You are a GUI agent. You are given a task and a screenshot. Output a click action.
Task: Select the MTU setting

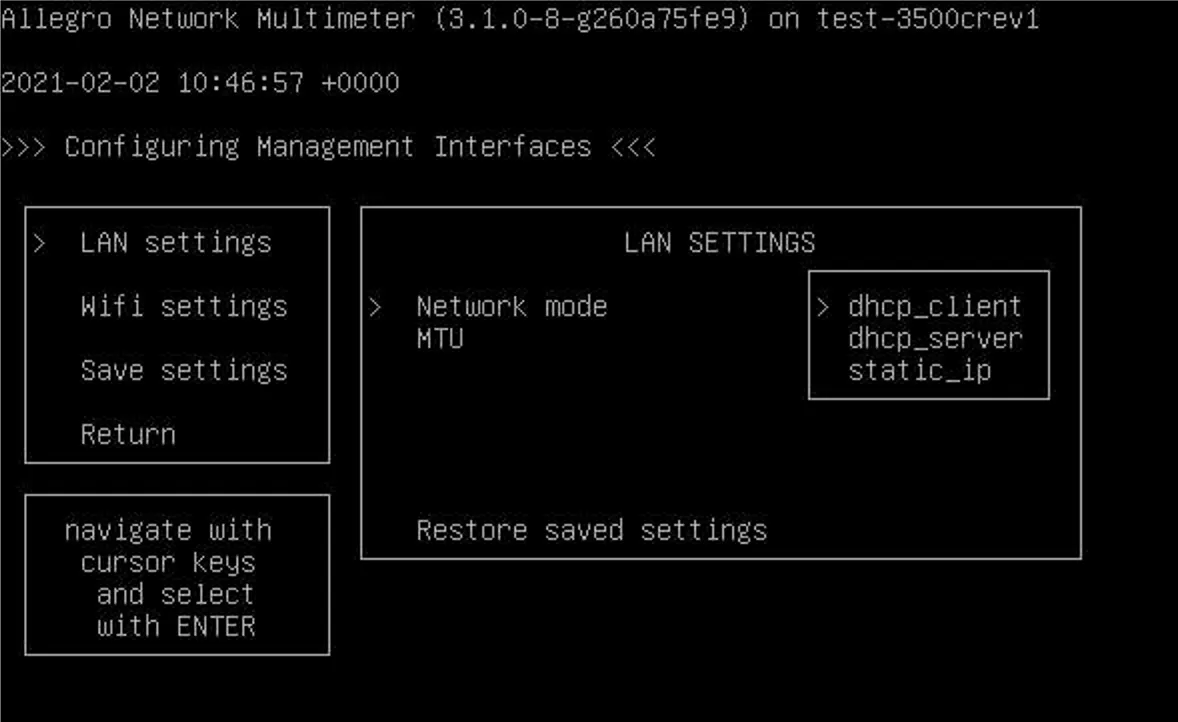click(439, 339)
